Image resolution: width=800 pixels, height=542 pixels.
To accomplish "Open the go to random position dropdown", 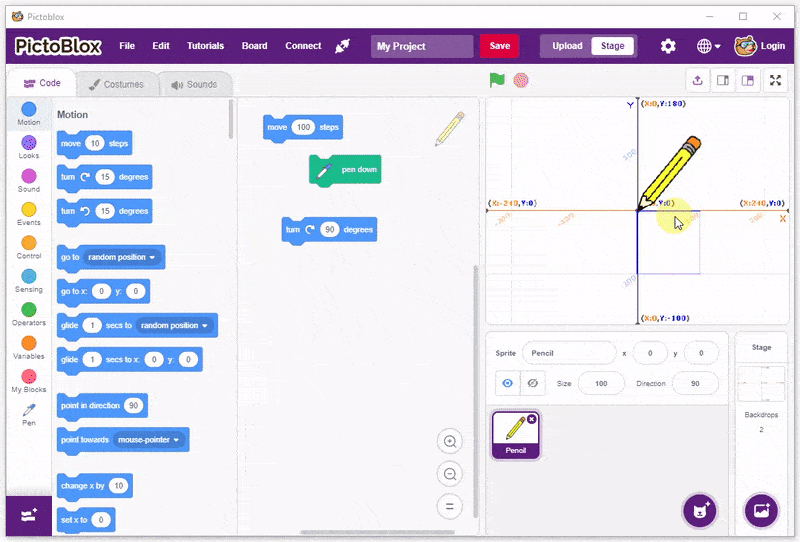I will [x=121, y=257].
